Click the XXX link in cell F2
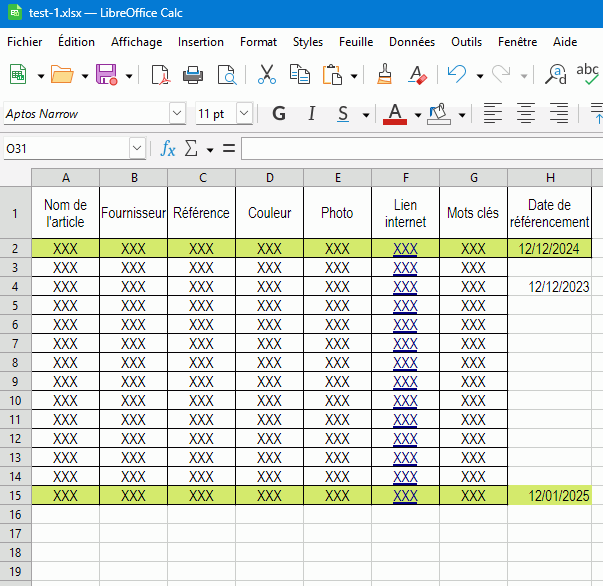Viewport: 603px width, 586px height. coord(405,249)
